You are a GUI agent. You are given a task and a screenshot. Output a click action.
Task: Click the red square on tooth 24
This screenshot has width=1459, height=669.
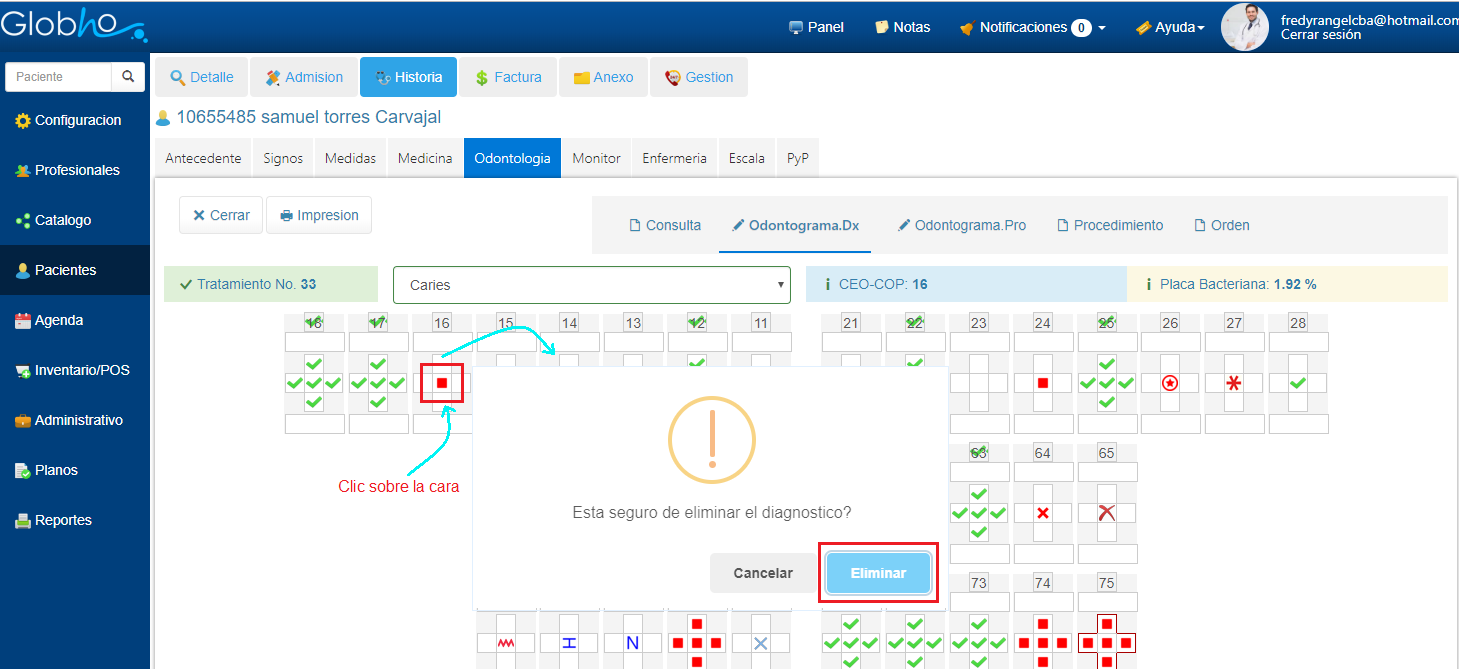pyautogui.click(x=1042, y=383)
